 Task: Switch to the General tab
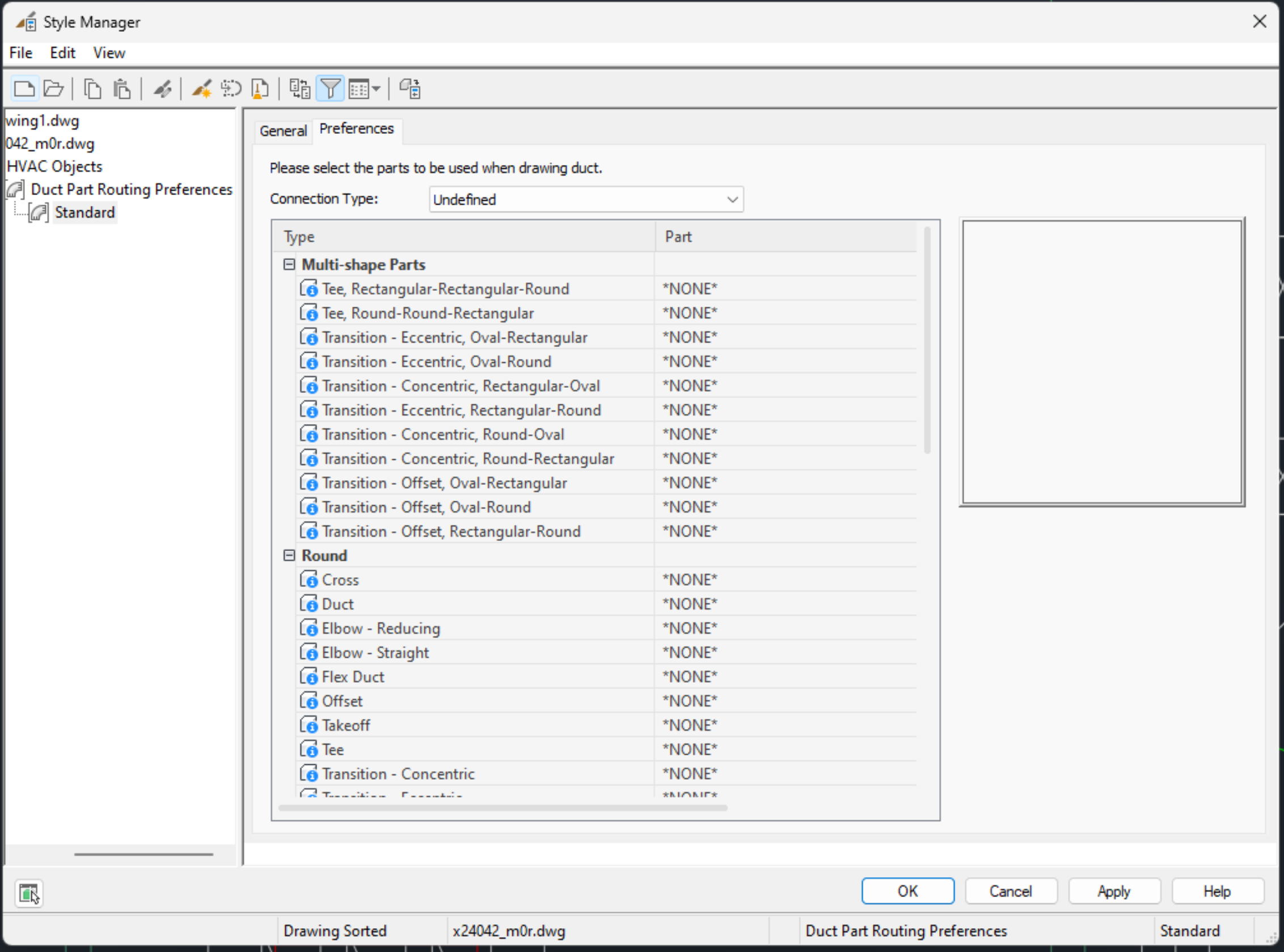[283, 131]
